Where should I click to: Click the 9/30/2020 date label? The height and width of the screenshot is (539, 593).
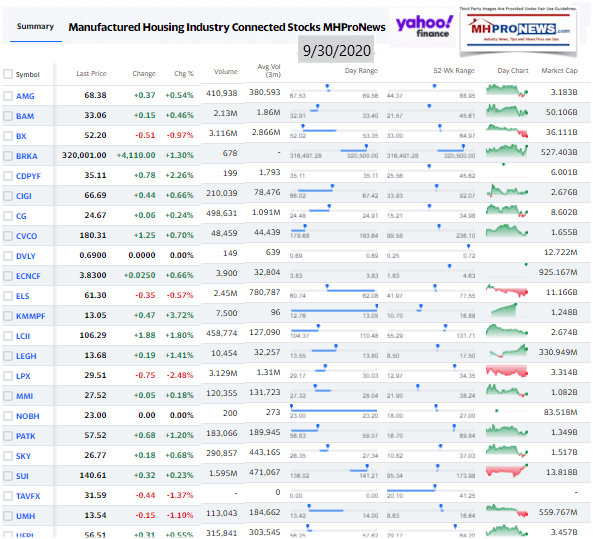tap(336, 50)
